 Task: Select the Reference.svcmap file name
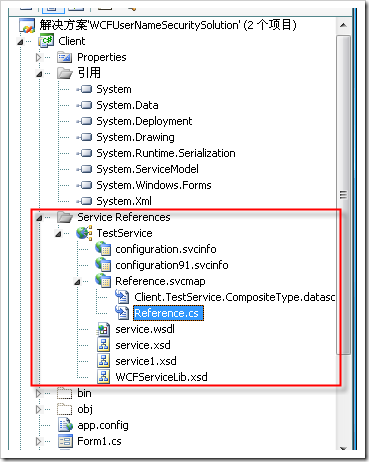(160, 281)
